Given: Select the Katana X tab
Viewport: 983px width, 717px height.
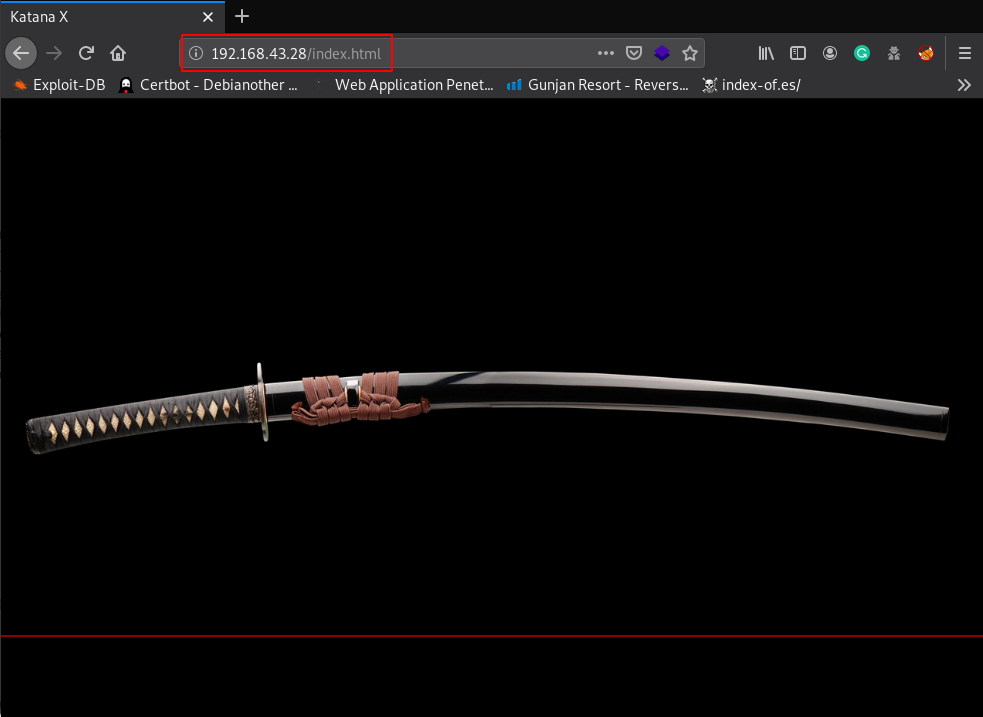Looking at the screenshot, I should [112, 17].
